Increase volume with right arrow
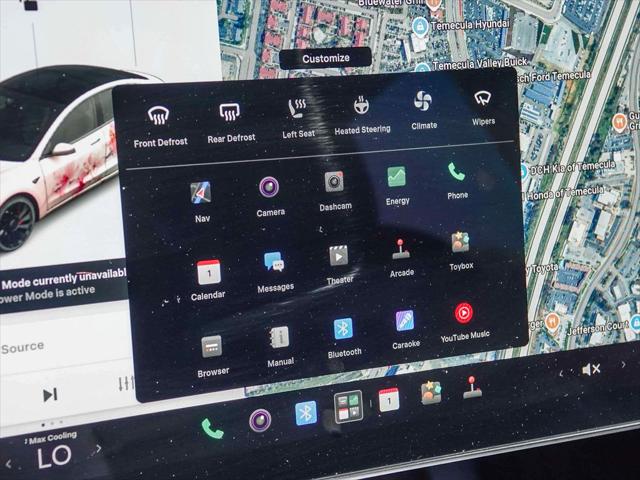Image resolution: width=640 pixels, height=480 pixels. click(623, 364)
